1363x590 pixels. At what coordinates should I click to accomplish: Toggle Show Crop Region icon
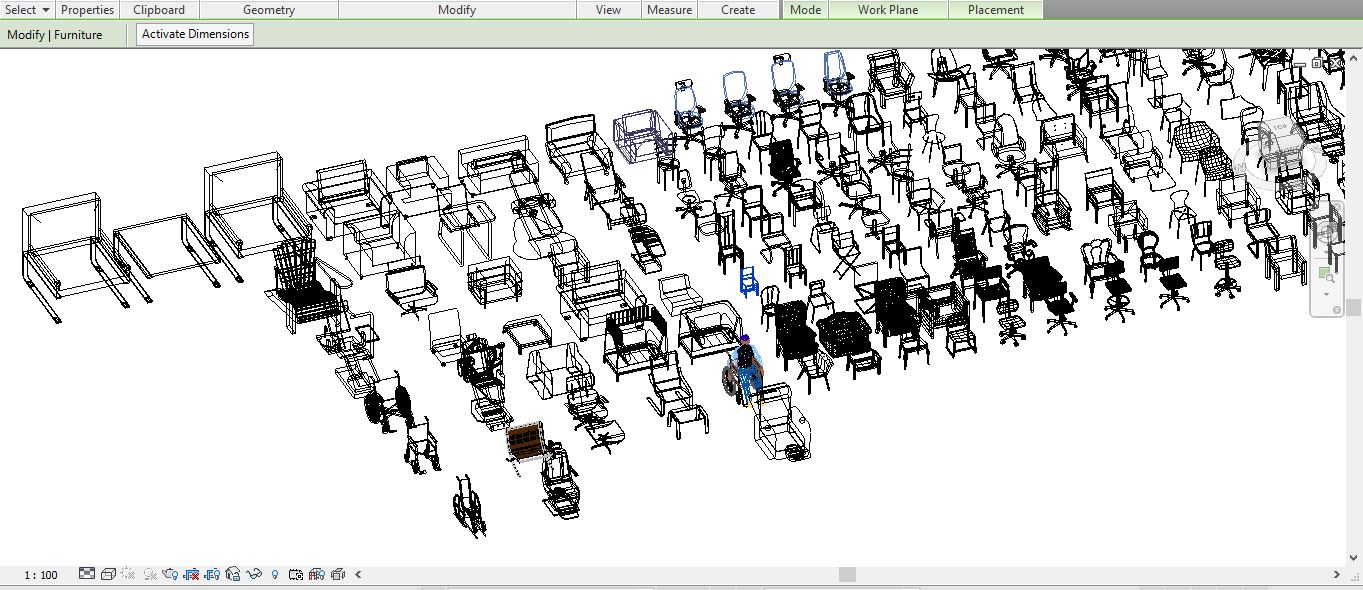pos(212,574)
